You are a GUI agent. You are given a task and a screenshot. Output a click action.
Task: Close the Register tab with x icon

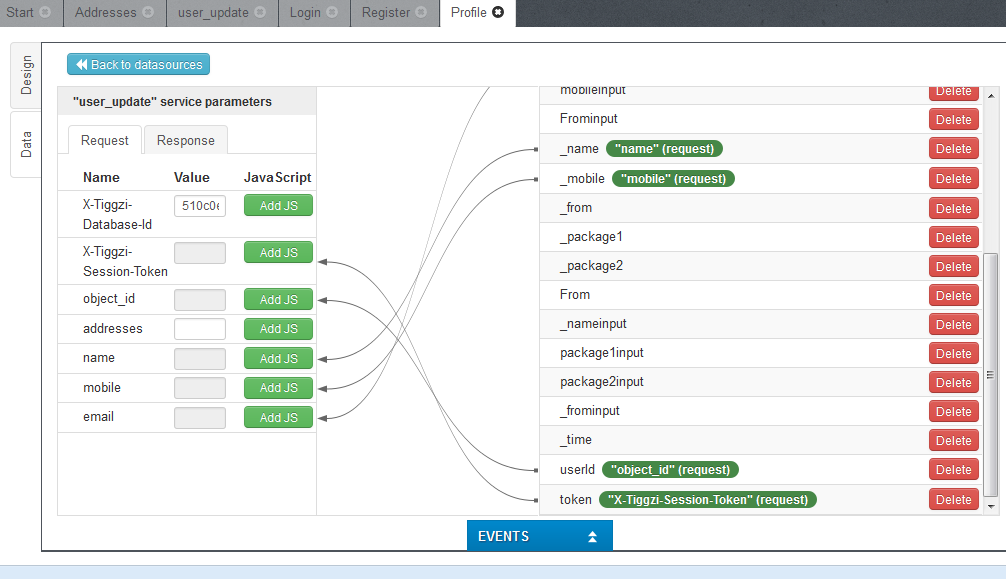click(422, 13)
